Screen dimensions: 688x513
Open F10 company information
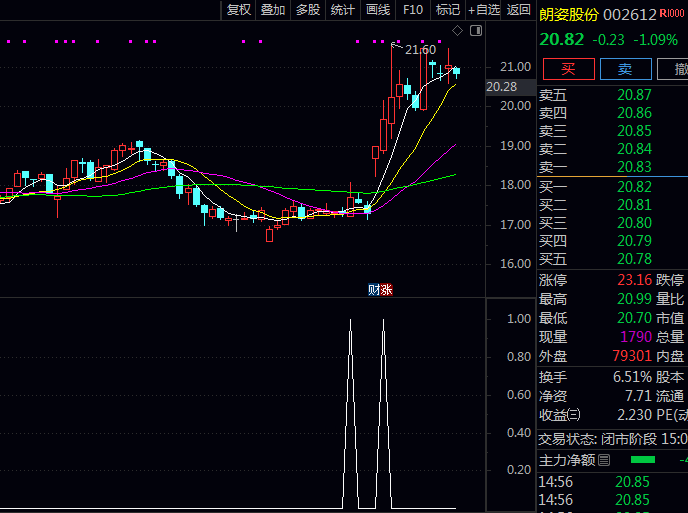pos(413,10)
